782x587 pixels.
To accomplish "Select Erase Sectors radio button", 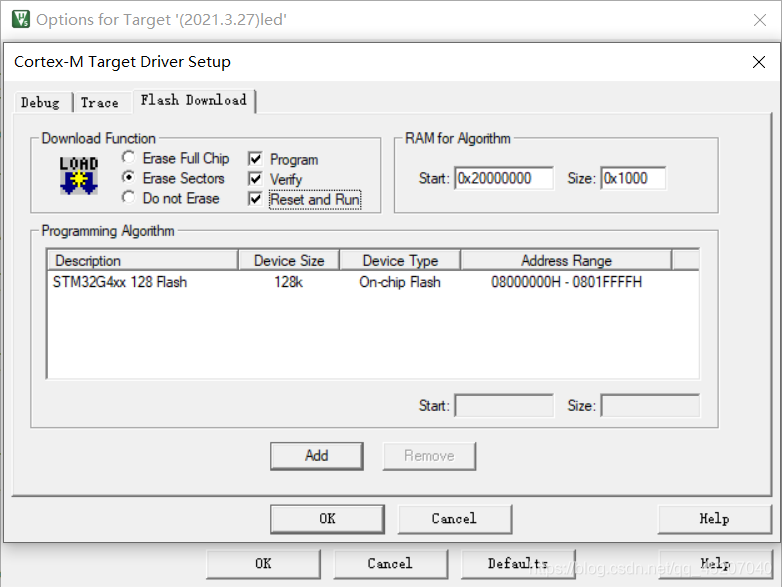I will (x=128, y=178).
